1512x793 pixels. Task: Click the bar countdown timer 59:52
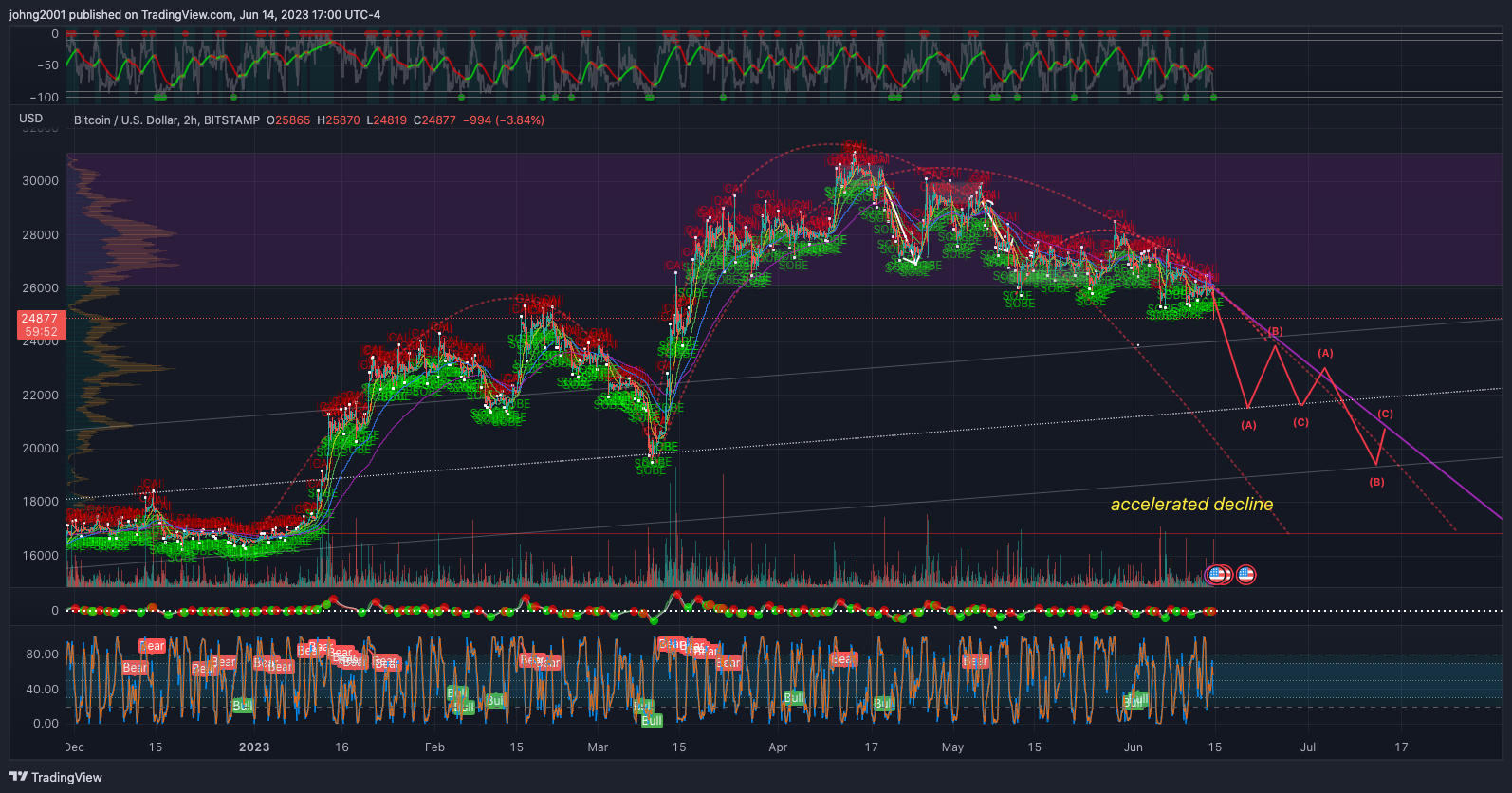pos(41,332)
